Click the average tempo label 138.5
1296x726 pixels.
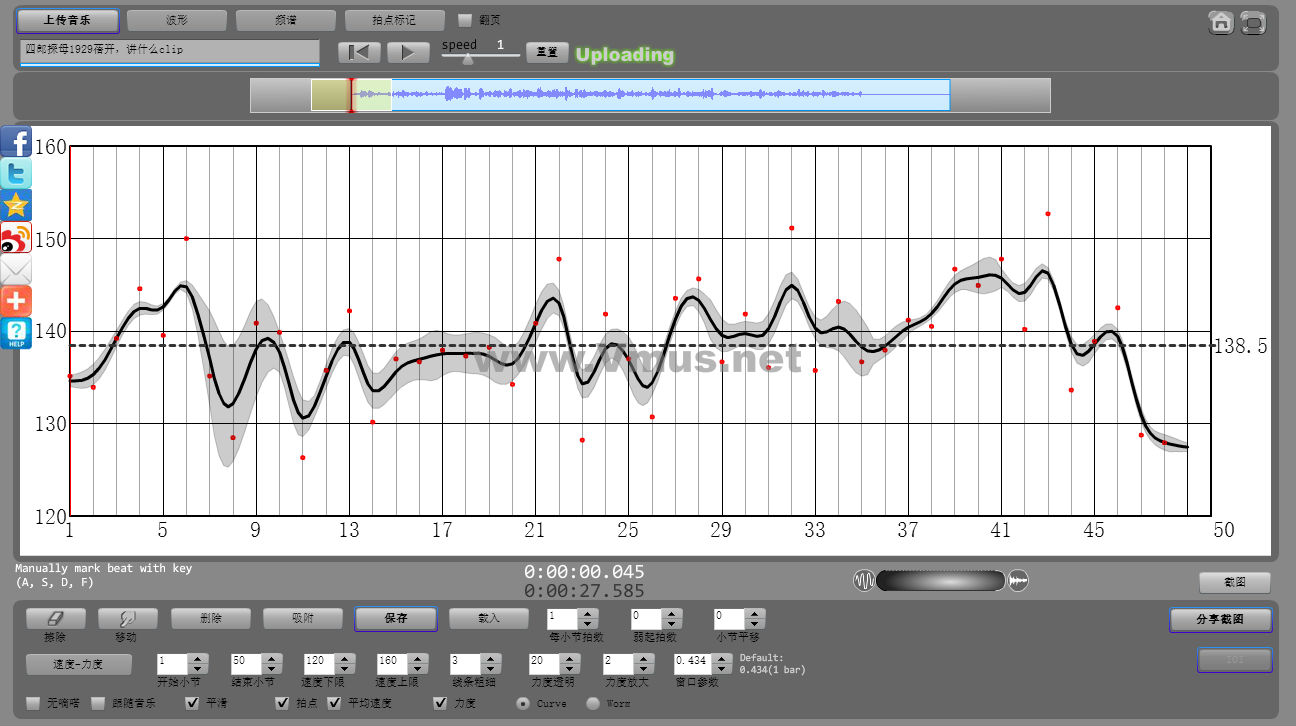coord(1240,346)
